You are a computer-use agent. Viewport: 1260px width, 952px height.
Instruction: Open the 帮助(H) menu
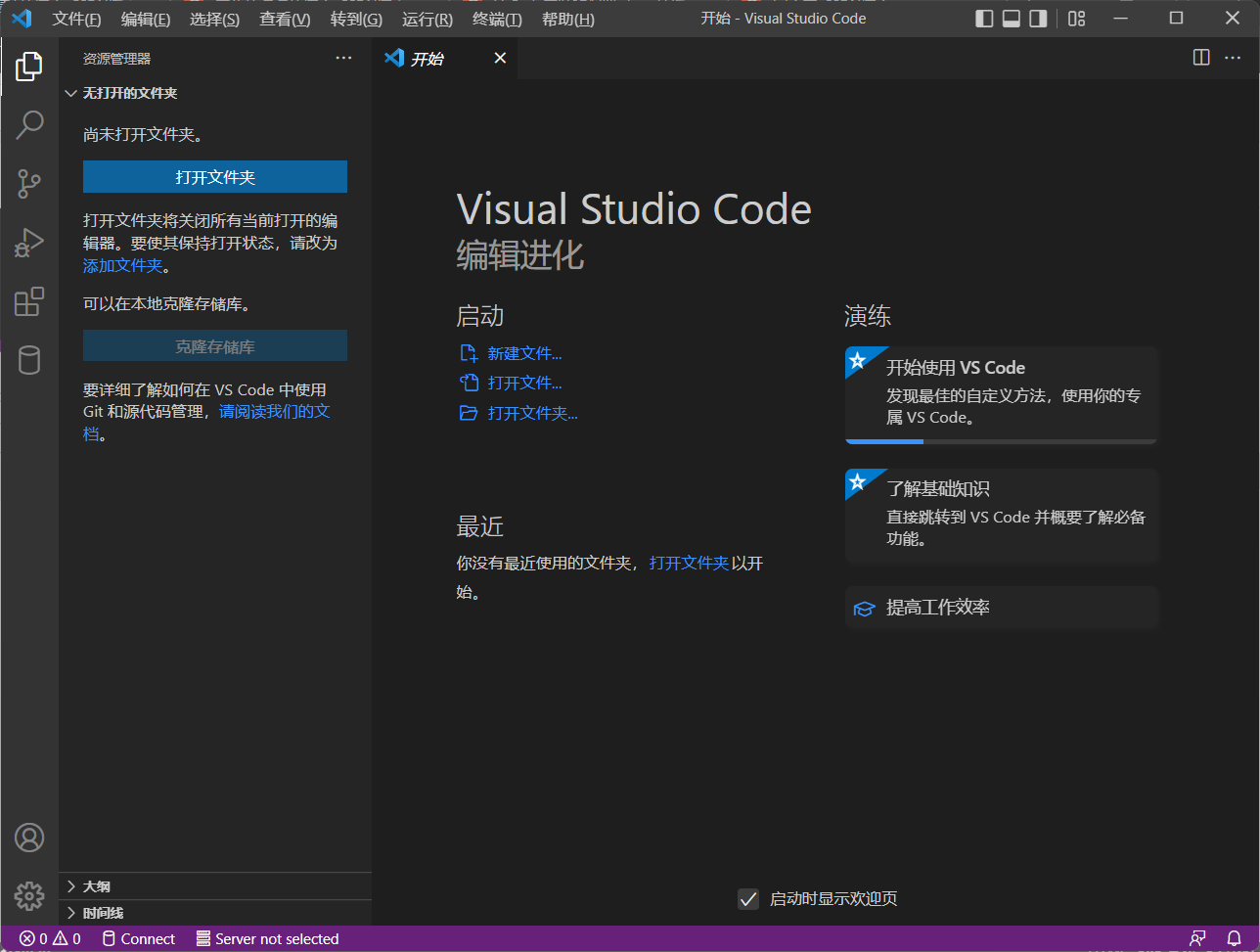567,20
